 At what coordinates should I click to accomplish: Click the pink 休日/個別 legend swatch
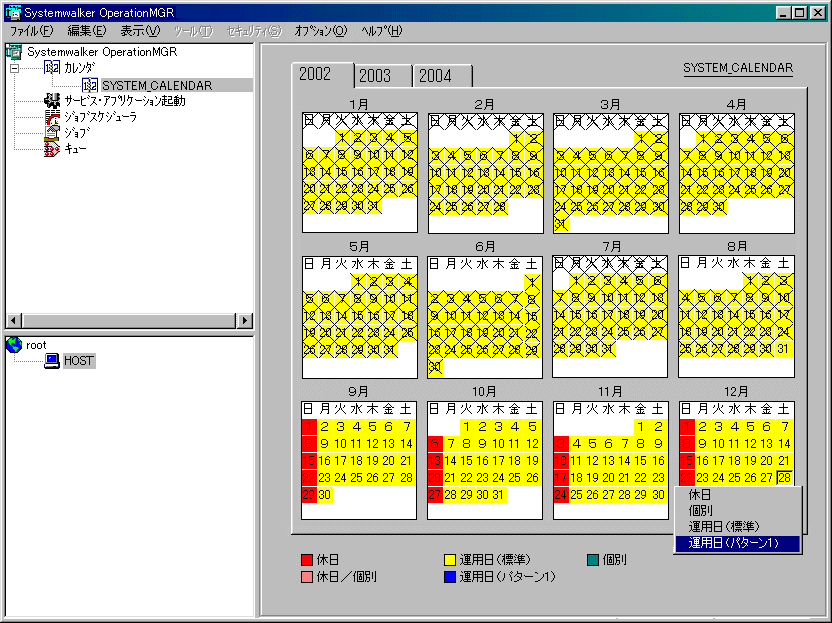(307, 577)
